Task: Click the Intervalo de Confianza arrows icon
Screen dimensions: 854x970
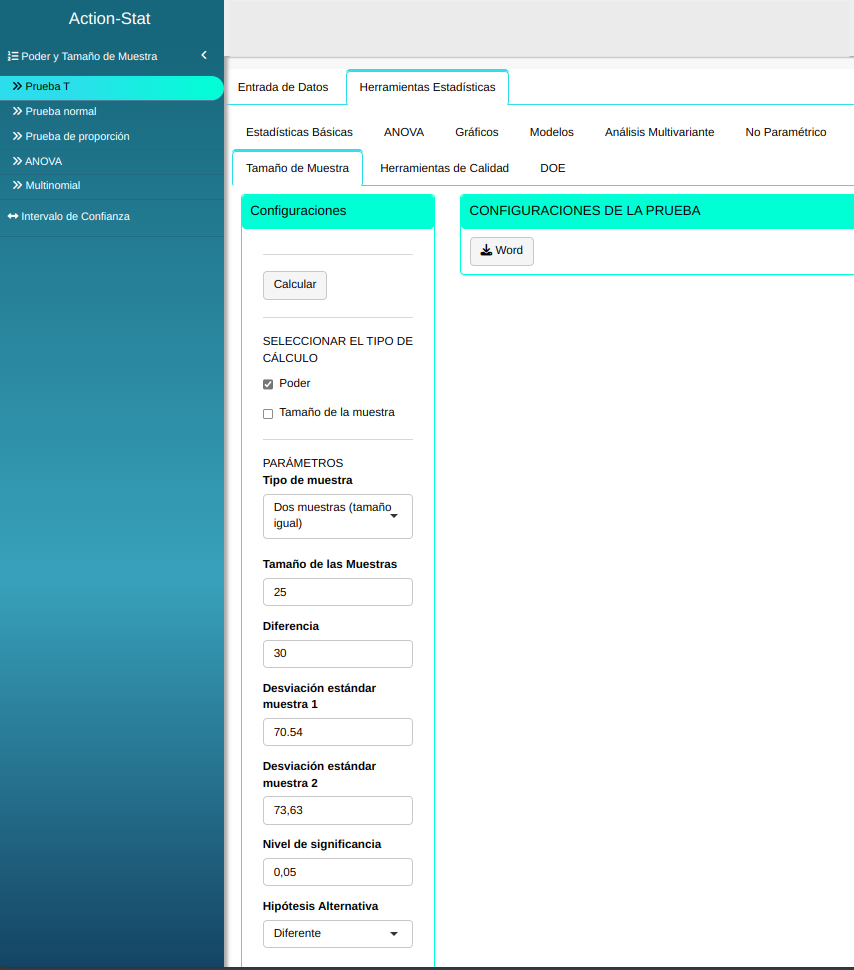Action: (x=13, y=216)
